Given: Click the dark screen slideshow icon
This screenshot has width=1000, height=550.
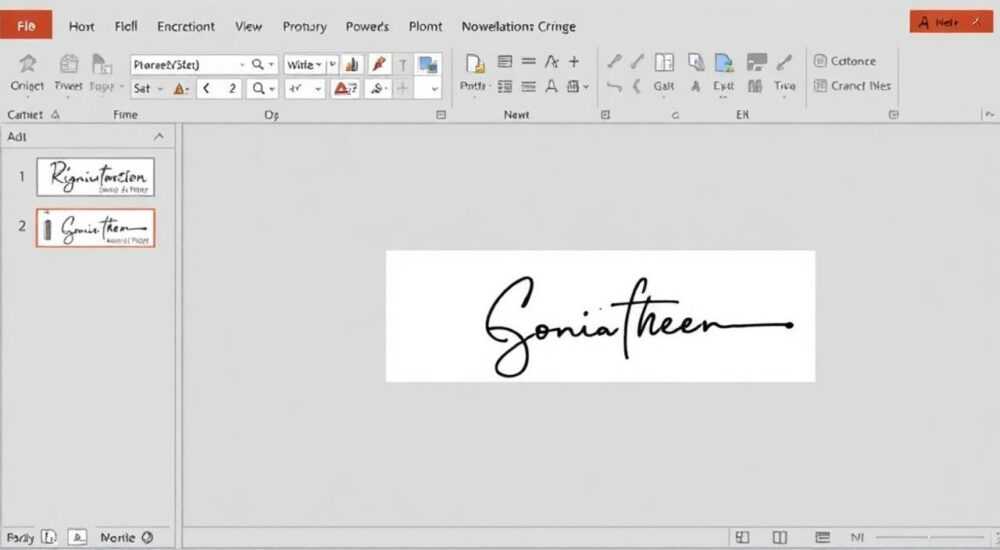Looking at the screenshot, I should coord(756,62).
